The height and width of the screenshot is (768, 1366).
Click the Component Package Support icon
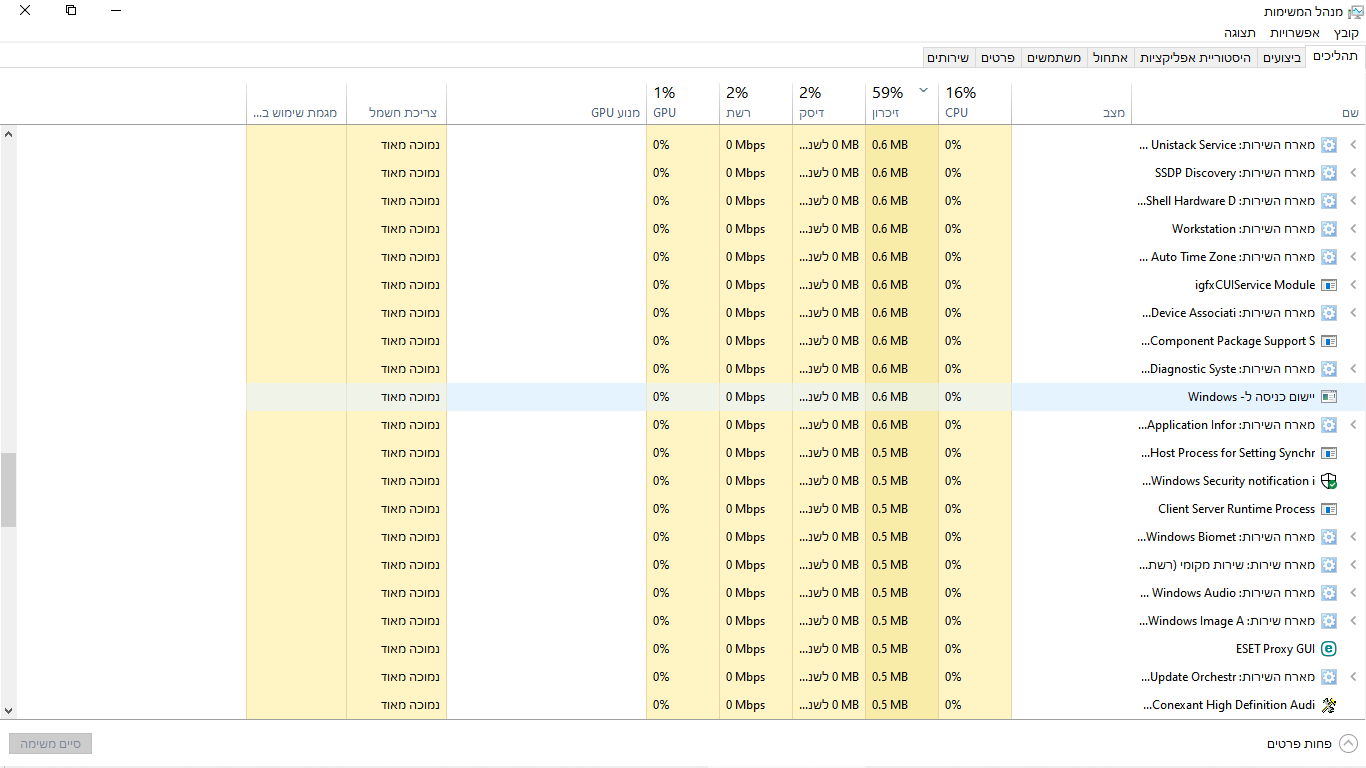point(1329,341)
